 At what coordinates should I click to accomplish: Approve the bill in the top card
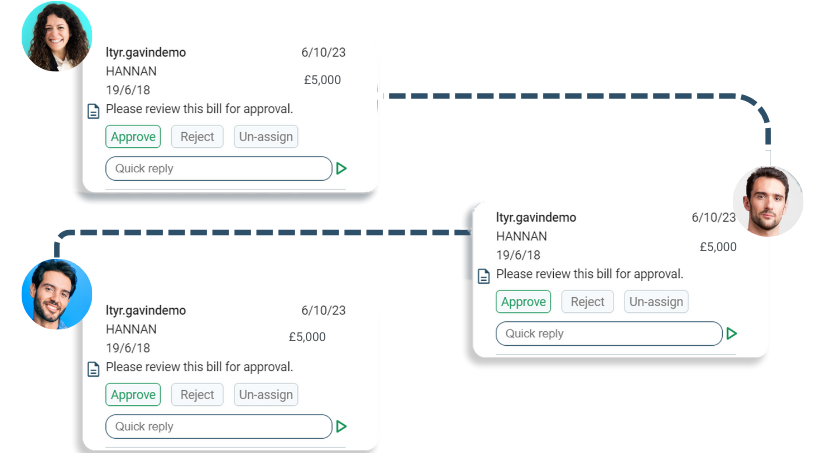click(x=133, y=137)
